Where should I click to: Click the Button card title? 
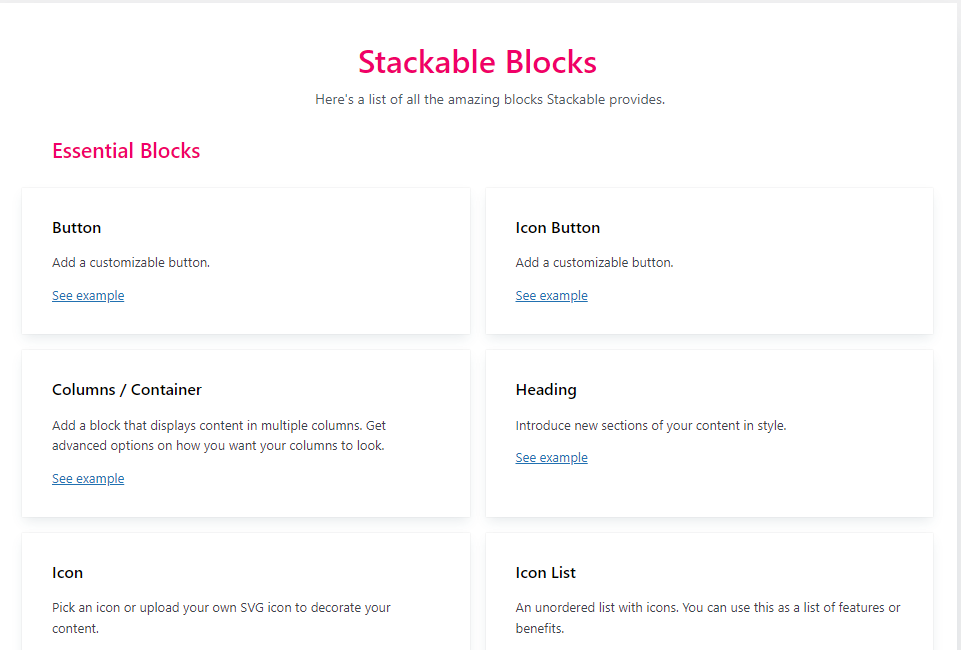click(77, 228)
